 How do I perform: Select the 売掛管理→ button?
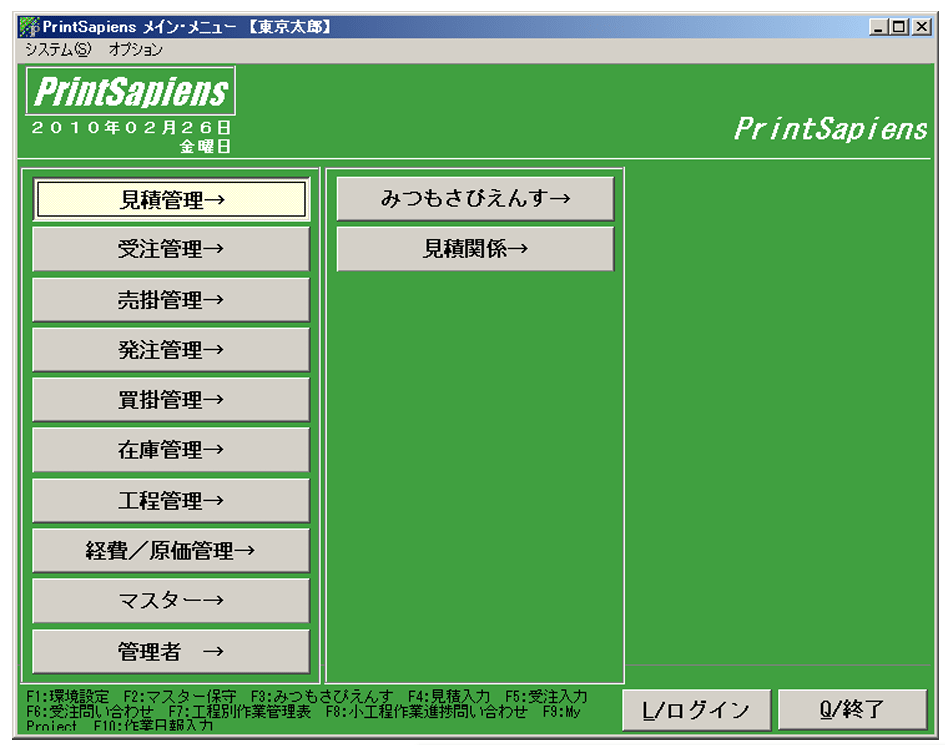[x=171, y=300]
